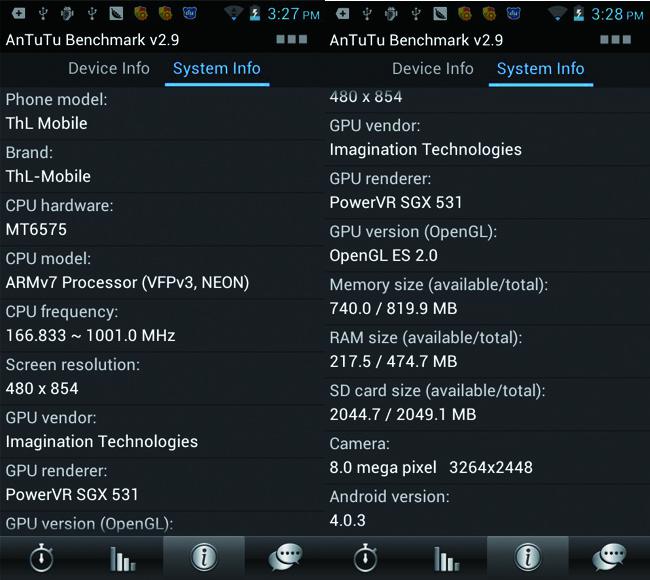Select 'ARMv7 Processor (VFPv3, NEON)' text
This screenshot has height=580, width=650.
pyautogui.click(x=127, y=282)
